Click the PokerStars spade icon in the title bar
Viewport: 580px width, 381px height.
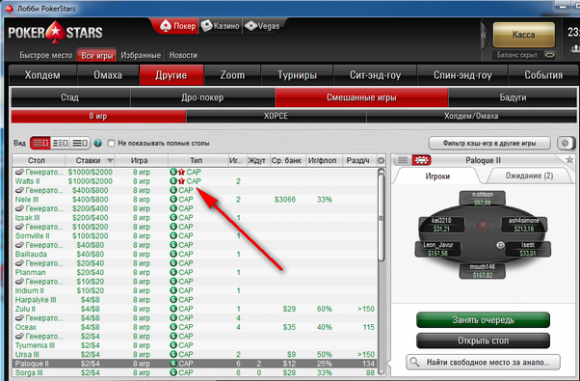tap(10, 8)
